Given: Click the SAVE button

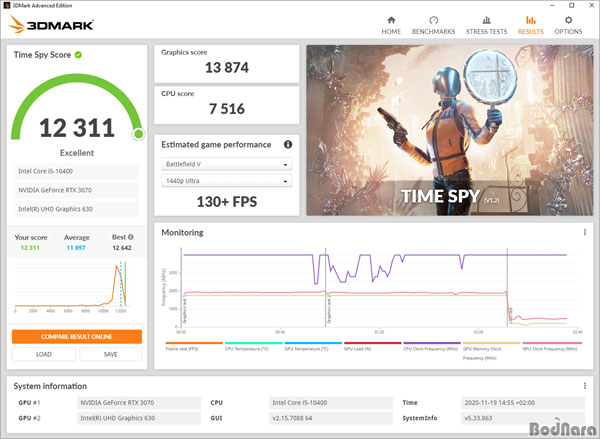Looking at the screenshot, I should 111,354.
